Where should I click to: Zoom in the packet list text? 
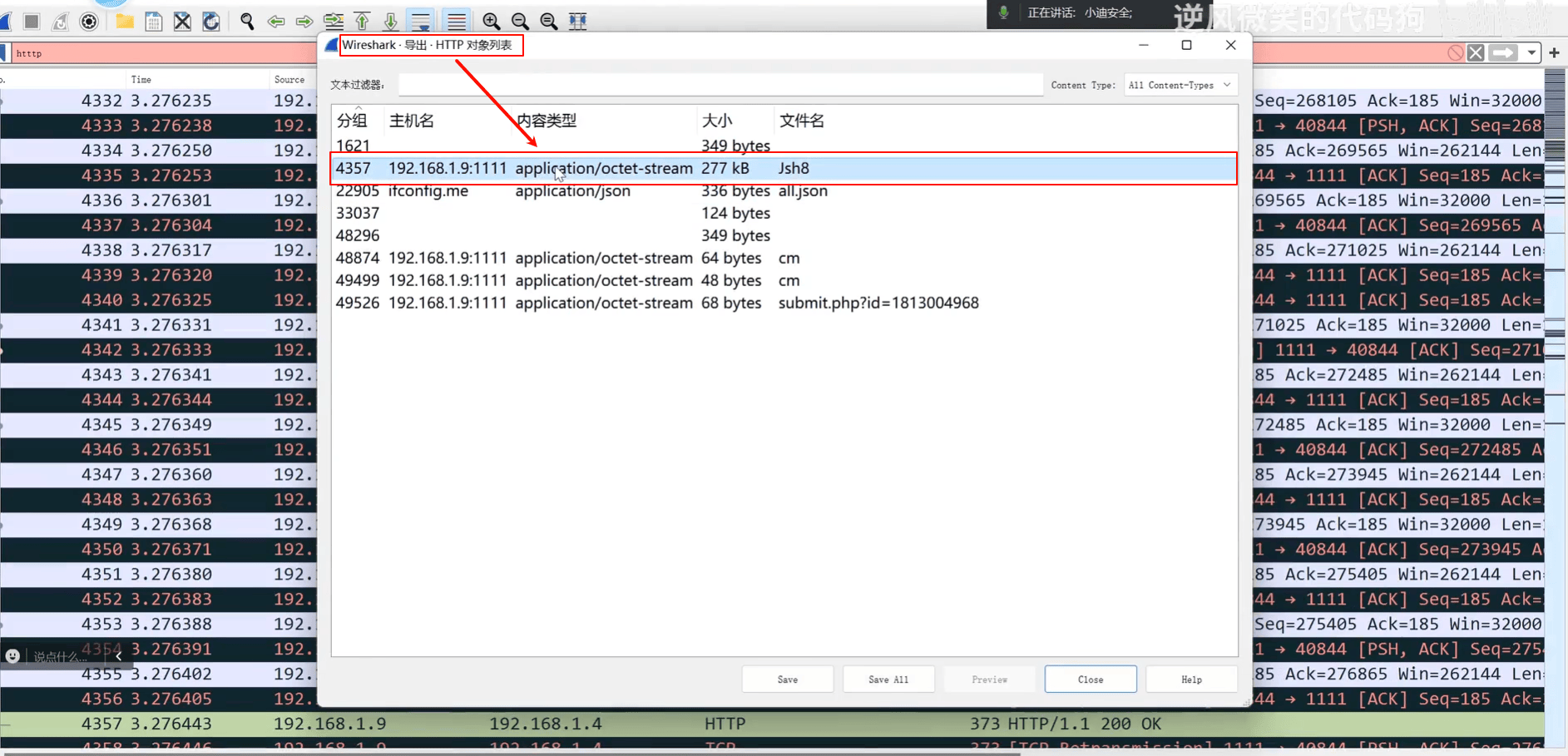[492, 21]
